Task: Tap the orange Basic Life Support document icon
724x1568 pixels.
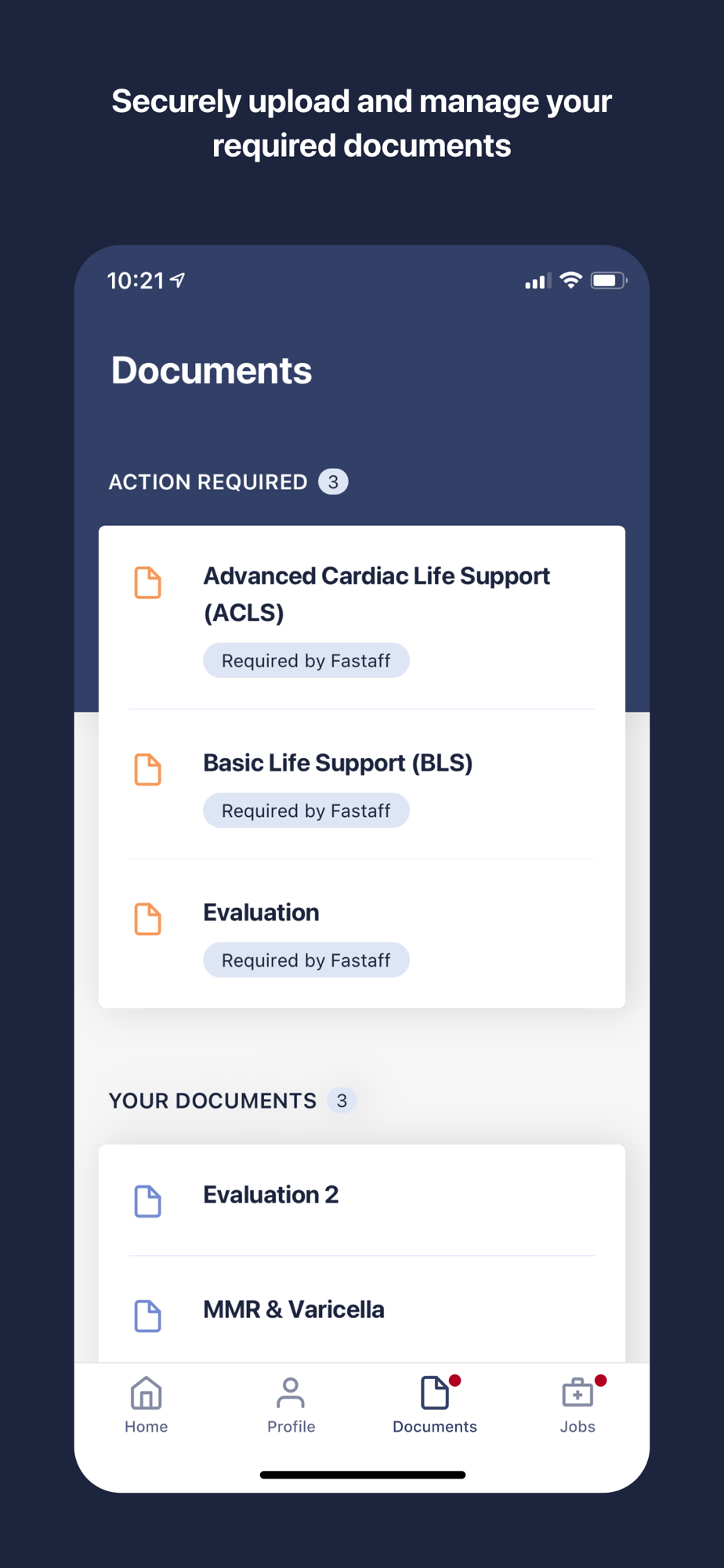Action: [147, 769]
